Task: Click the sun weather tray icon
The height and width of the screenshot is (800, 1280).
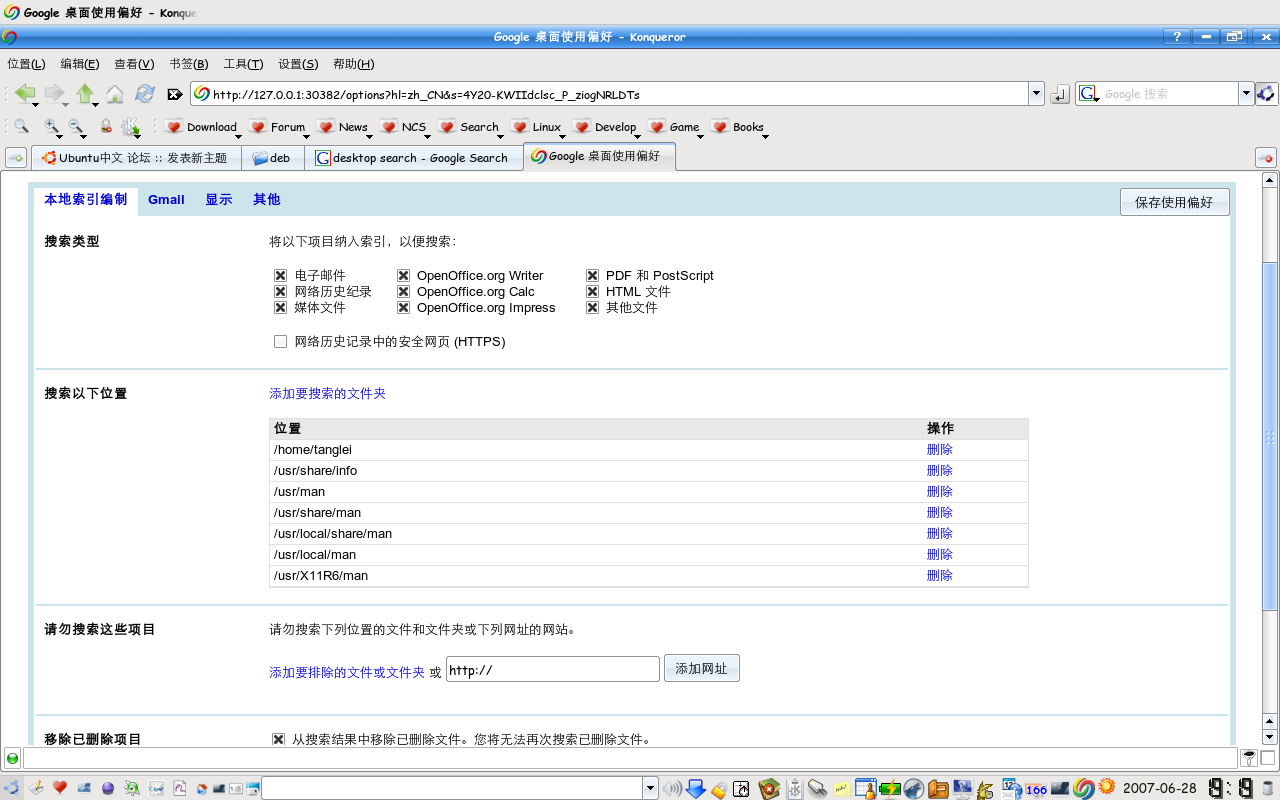Action: point(1107,787)
